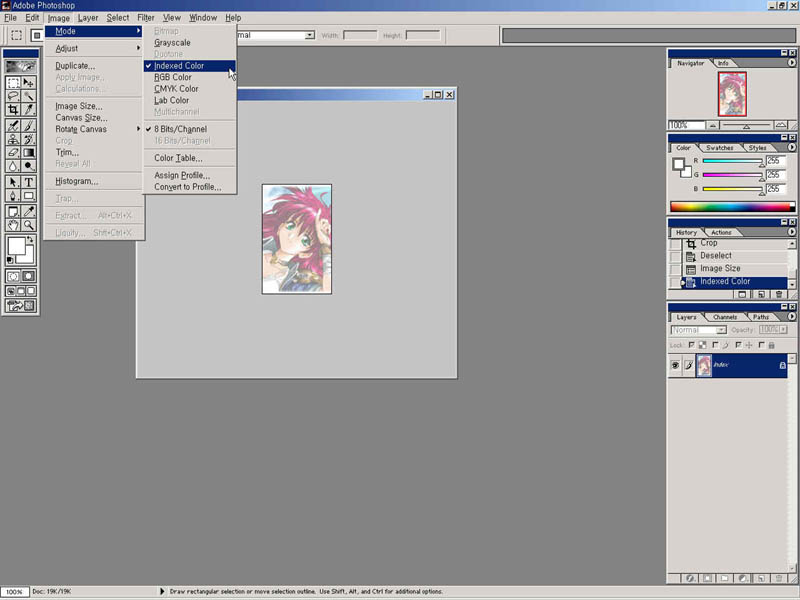Hide the Index layer with eye icon
Image resolution: width=800 pixels, height=600 pixels.
click(x=675, y=366)
